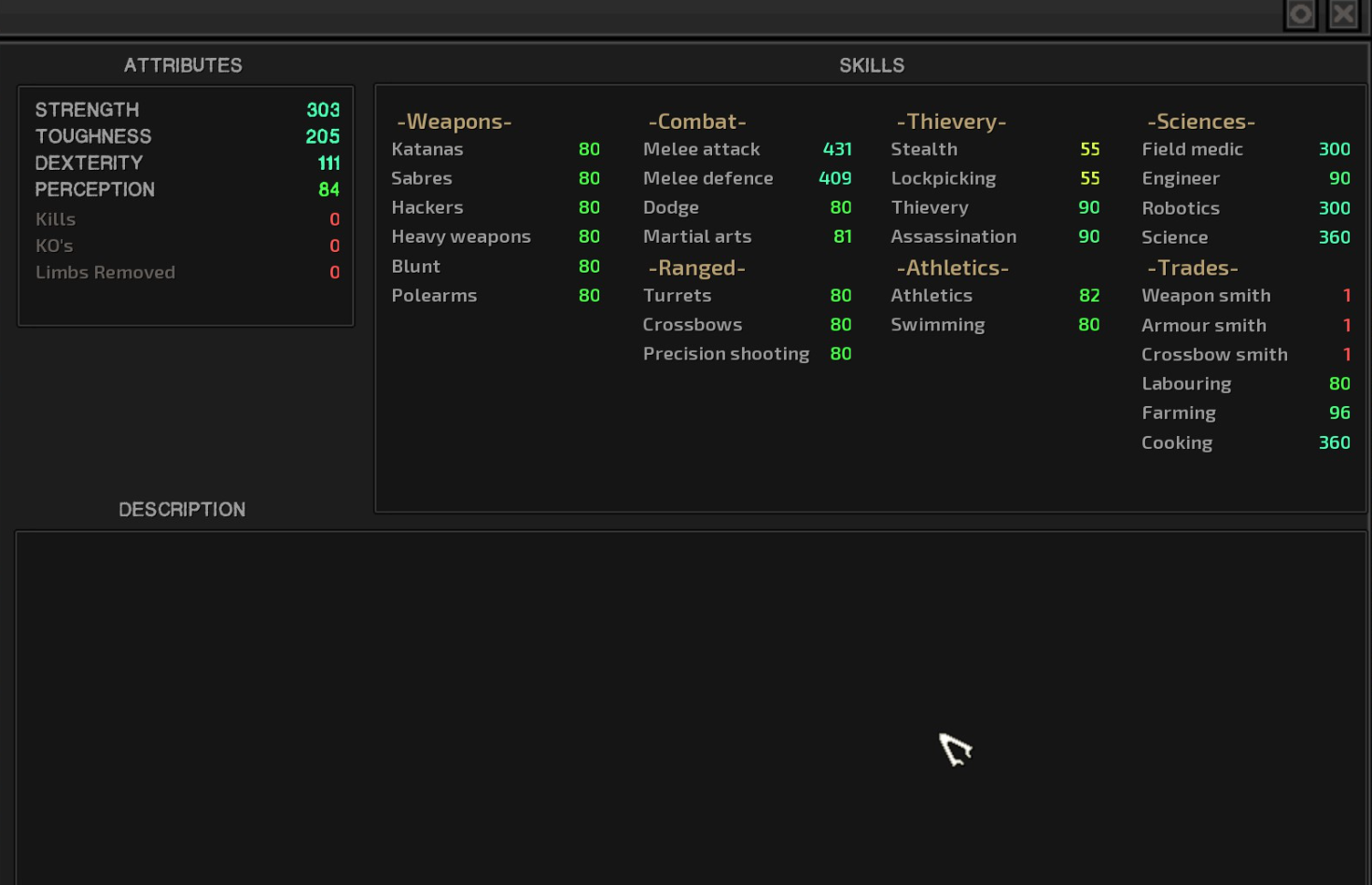The image size is (1372, 885).
Task: Click the Crossbows skill
Action: click(x=747, y=325)
